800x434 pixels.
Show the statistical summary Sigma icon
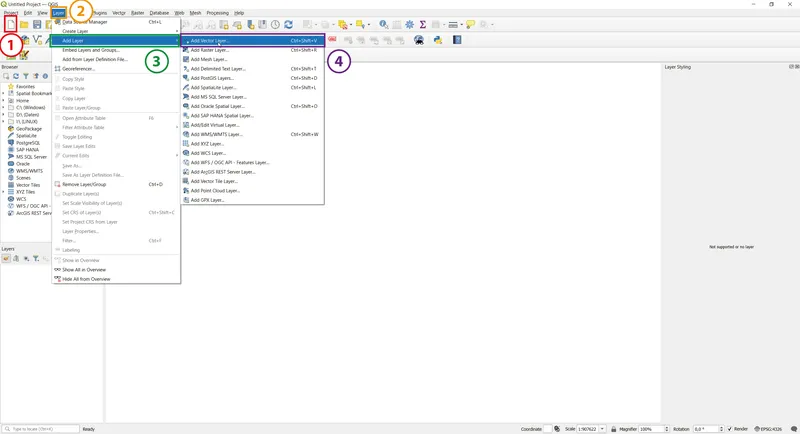pos(422,24)
